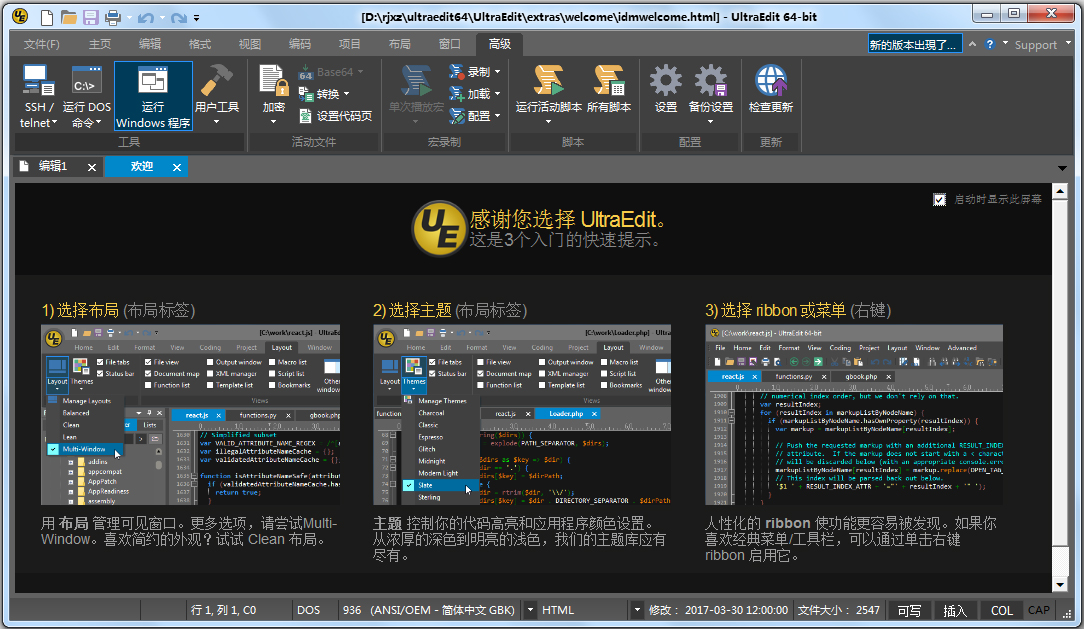
Task: Open a file with the folder icon
Action: pyautogui.click(x=68, y=17)
